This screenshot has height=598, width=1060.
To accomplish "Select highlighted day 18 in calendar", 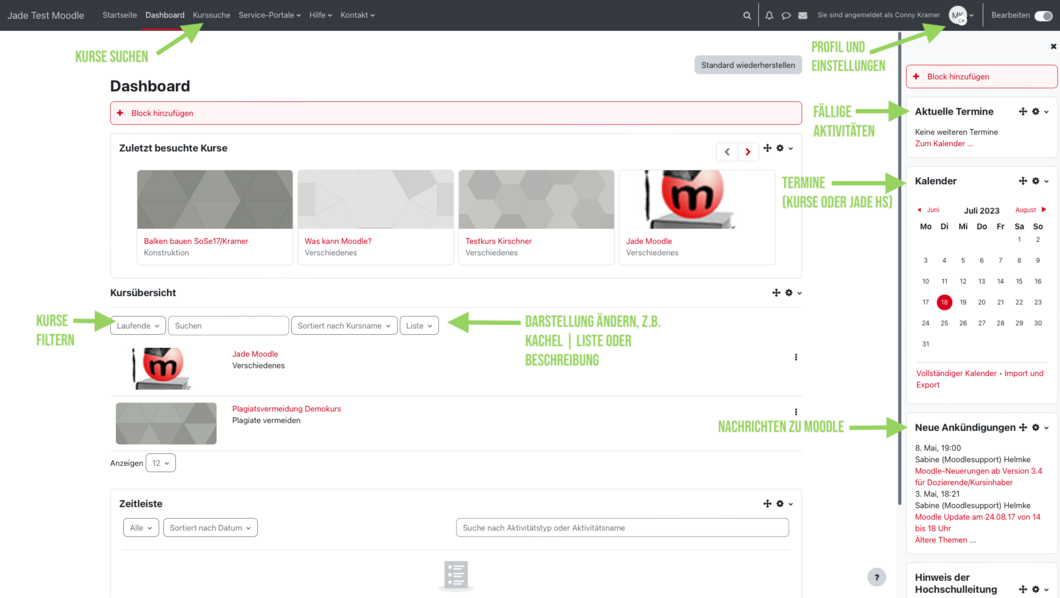I will coord(944,302).
